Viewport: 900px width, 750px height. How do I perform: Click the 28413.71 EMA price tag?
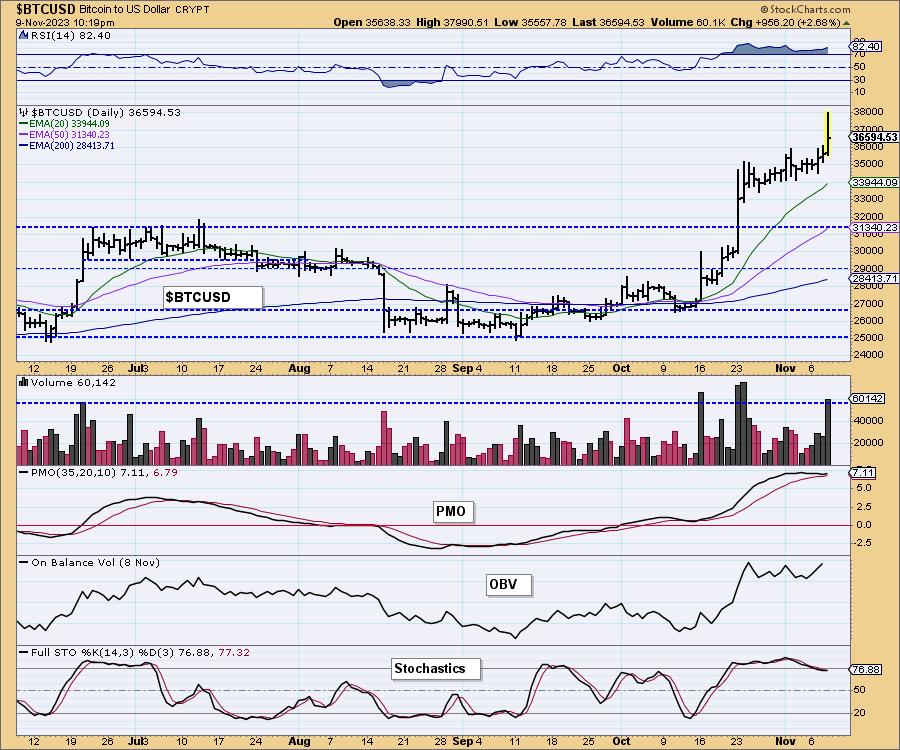tap(874, 278)
